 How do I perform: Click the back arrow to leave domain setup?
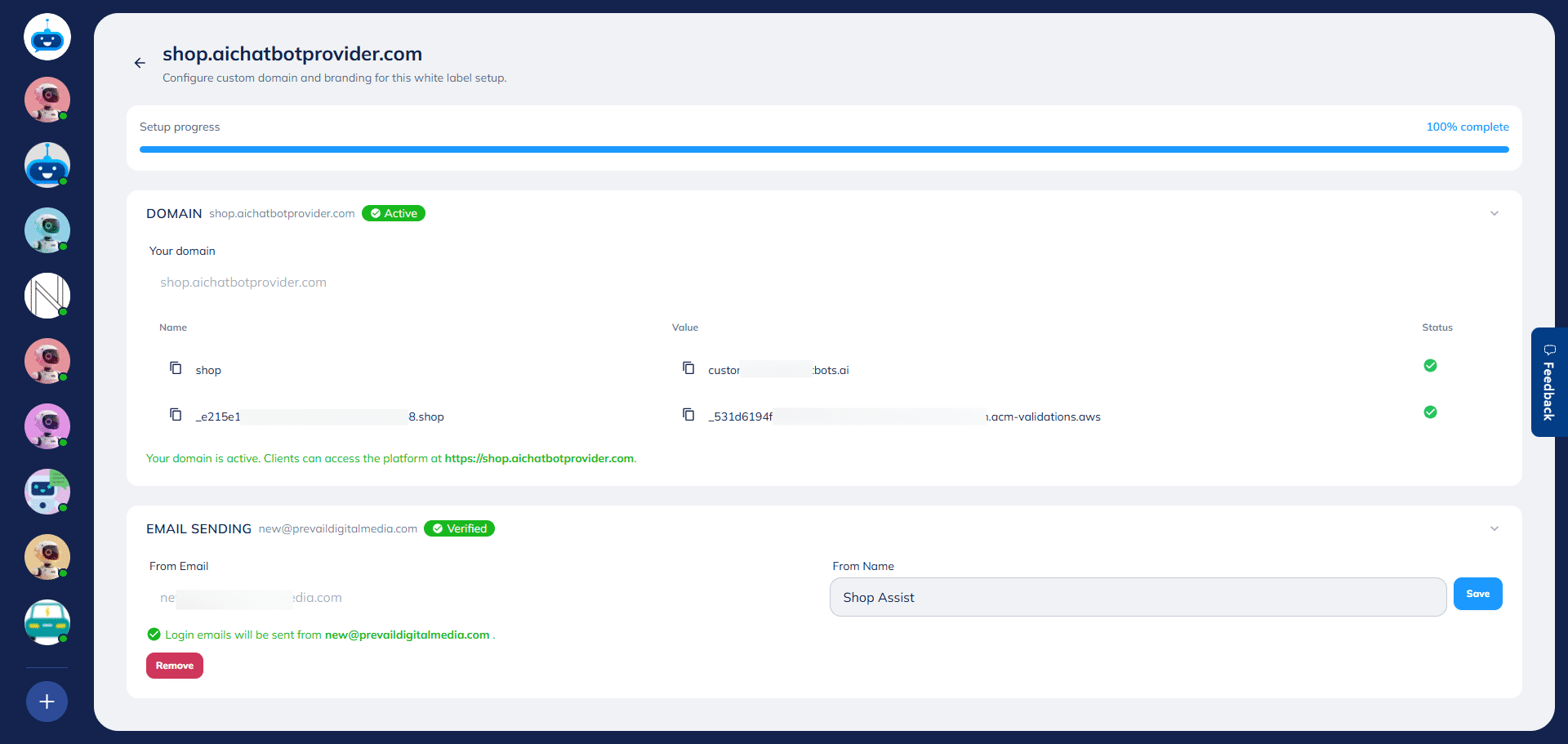pyautogui.click(x=140, y=63)
